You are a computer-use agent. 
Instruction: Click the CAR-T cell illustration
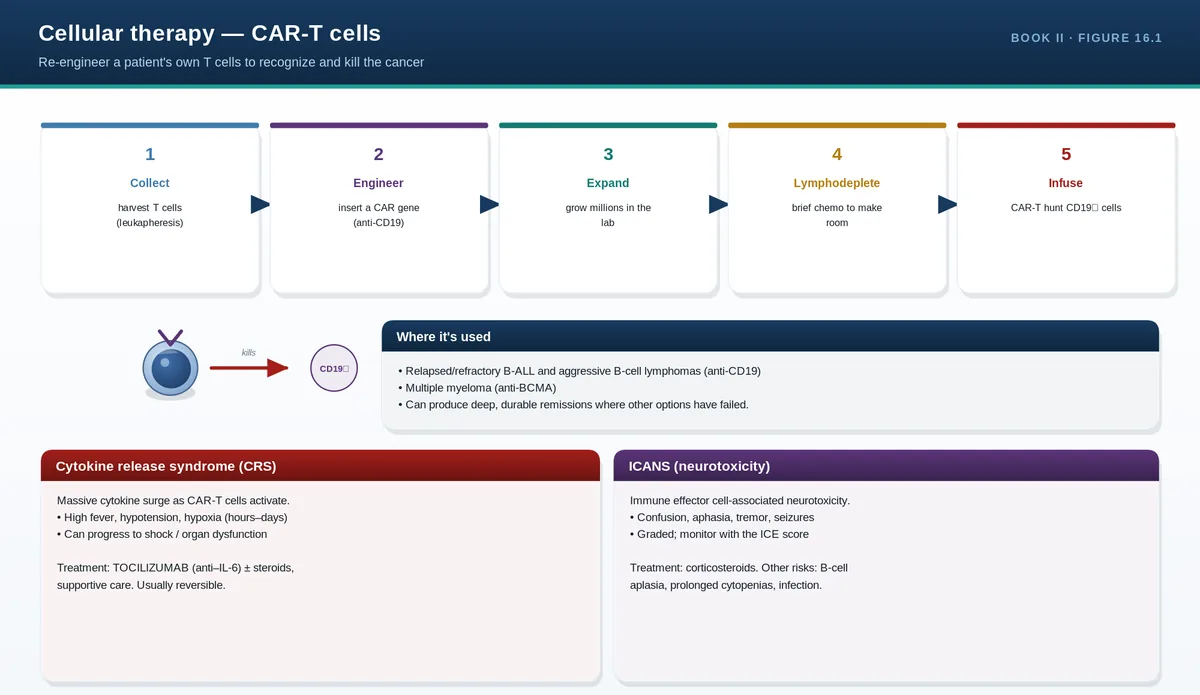[x=171, y=364]
